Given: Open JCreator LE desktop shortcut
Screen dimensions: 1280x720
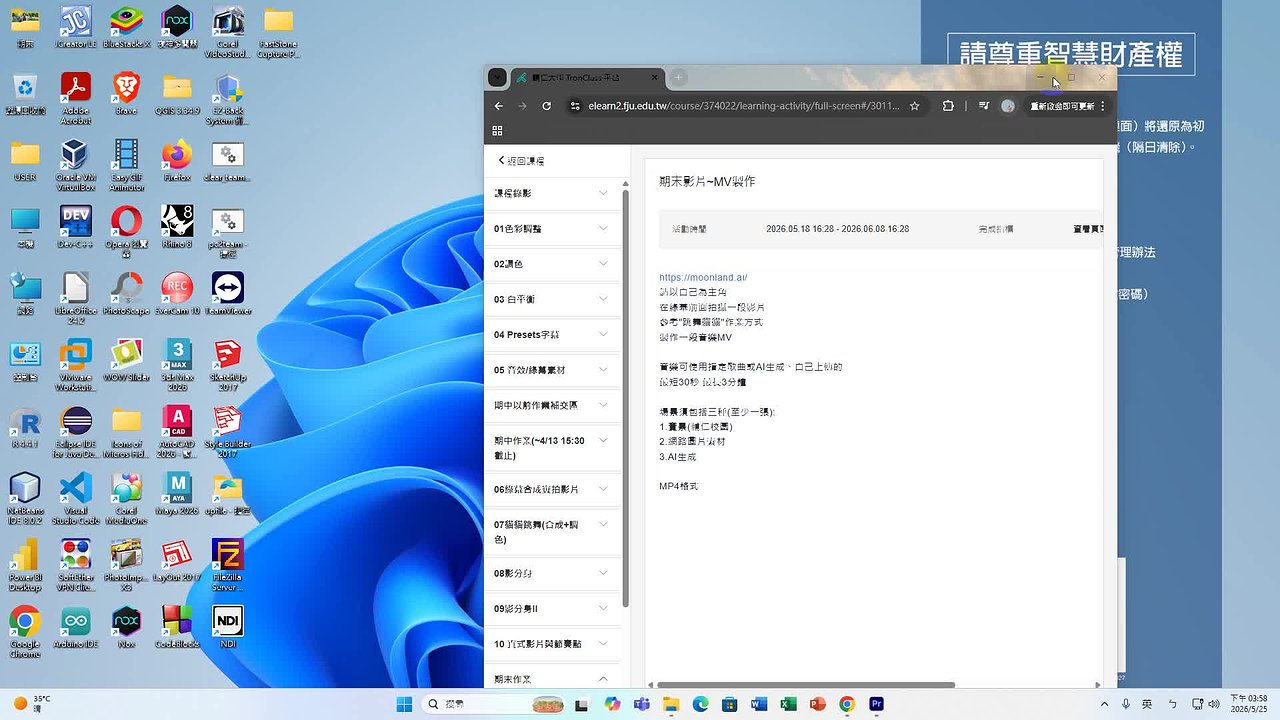Looking at the screenshot, I should [x=76, y=28].
